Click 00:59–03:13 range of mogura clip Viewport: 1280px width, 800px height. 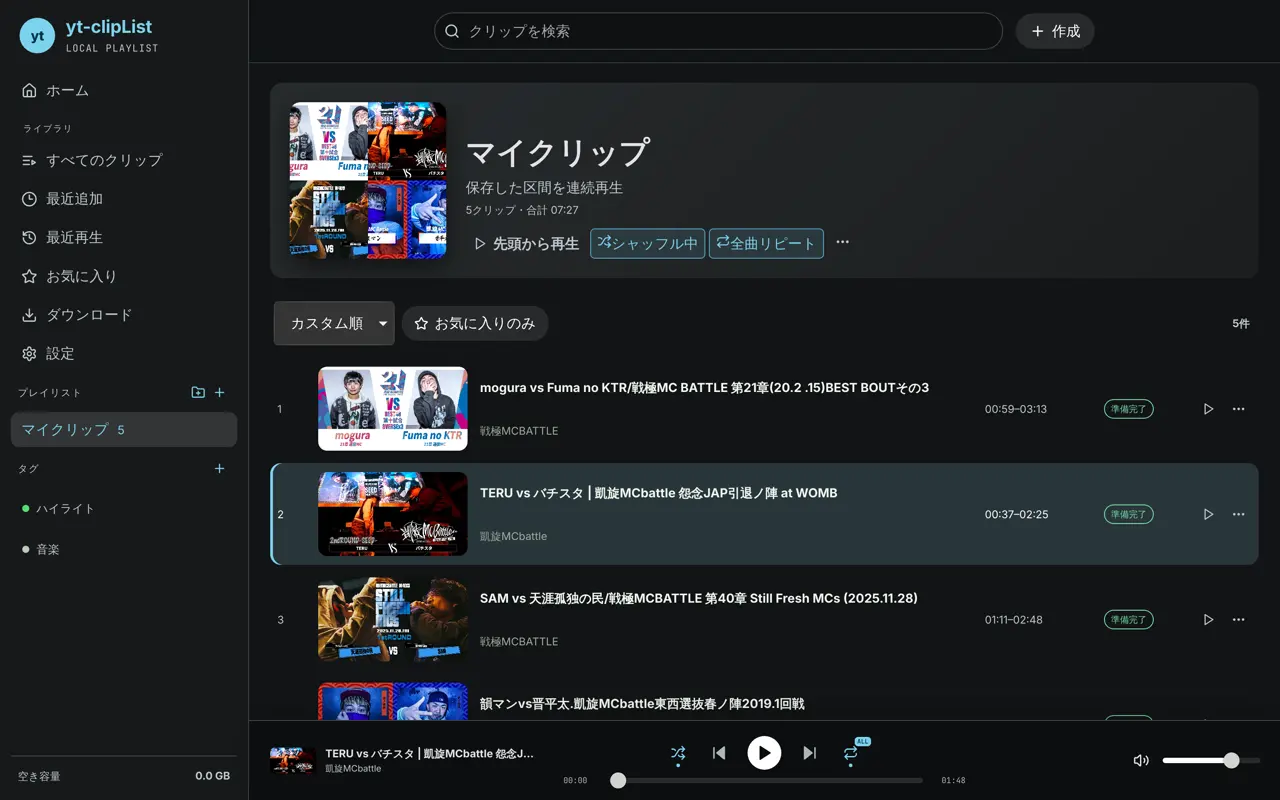[x=1015, y=409]
